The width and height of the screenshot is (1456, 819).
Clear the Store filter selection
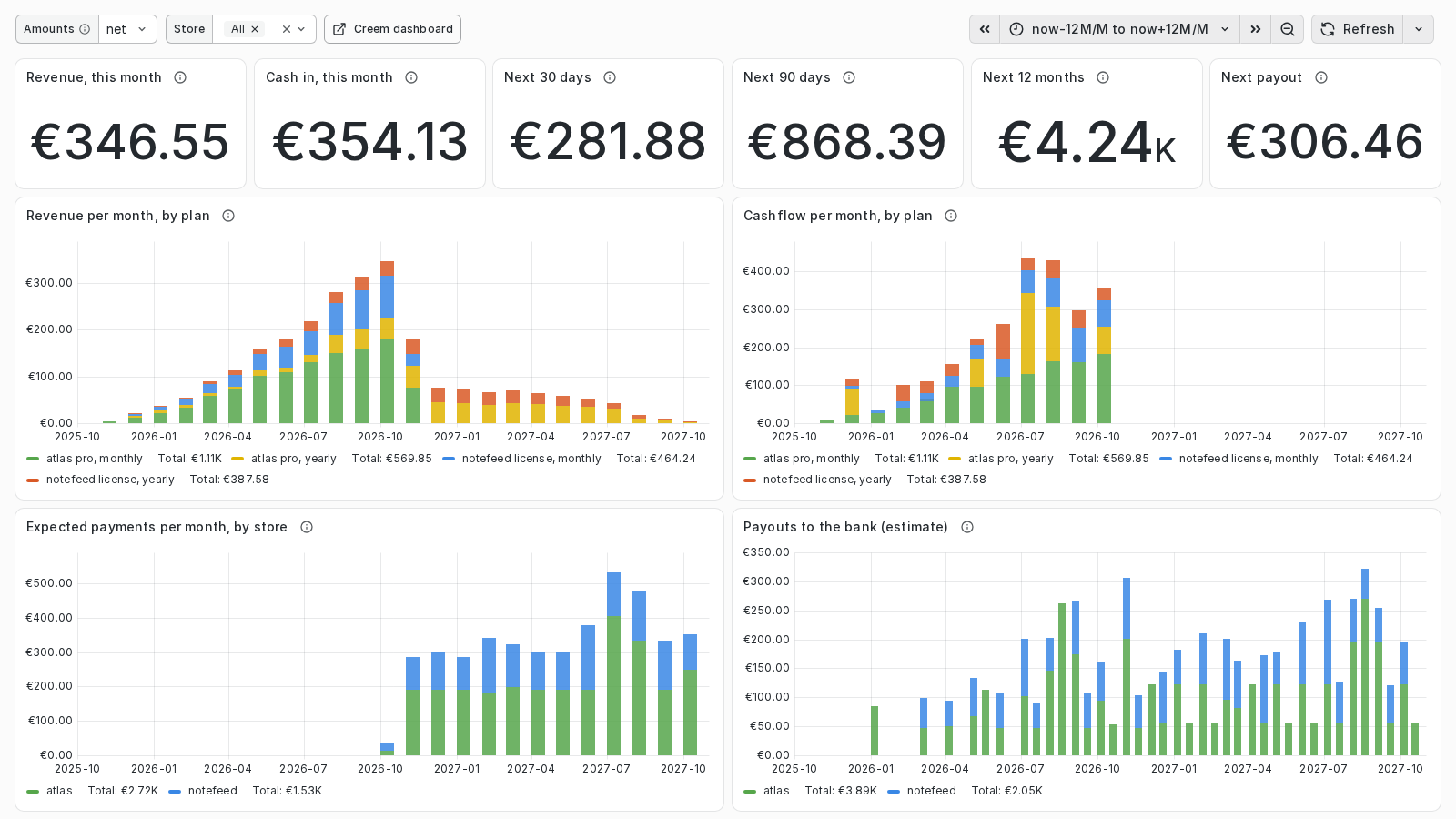point(287,29)
